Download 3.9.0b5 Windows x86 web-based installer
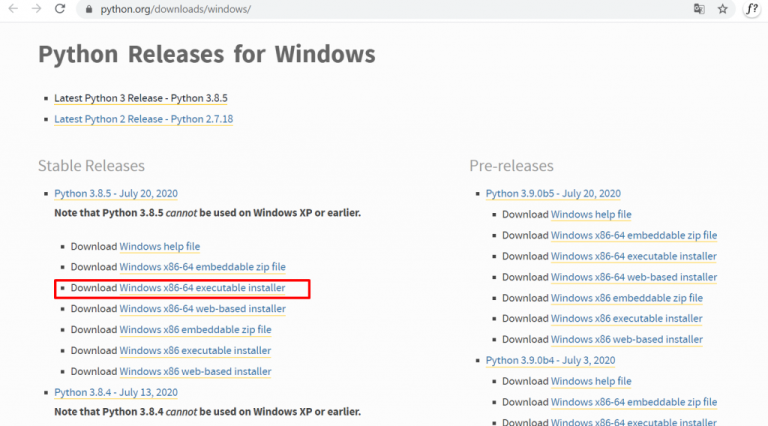768x426 pixels. [626, 339]
